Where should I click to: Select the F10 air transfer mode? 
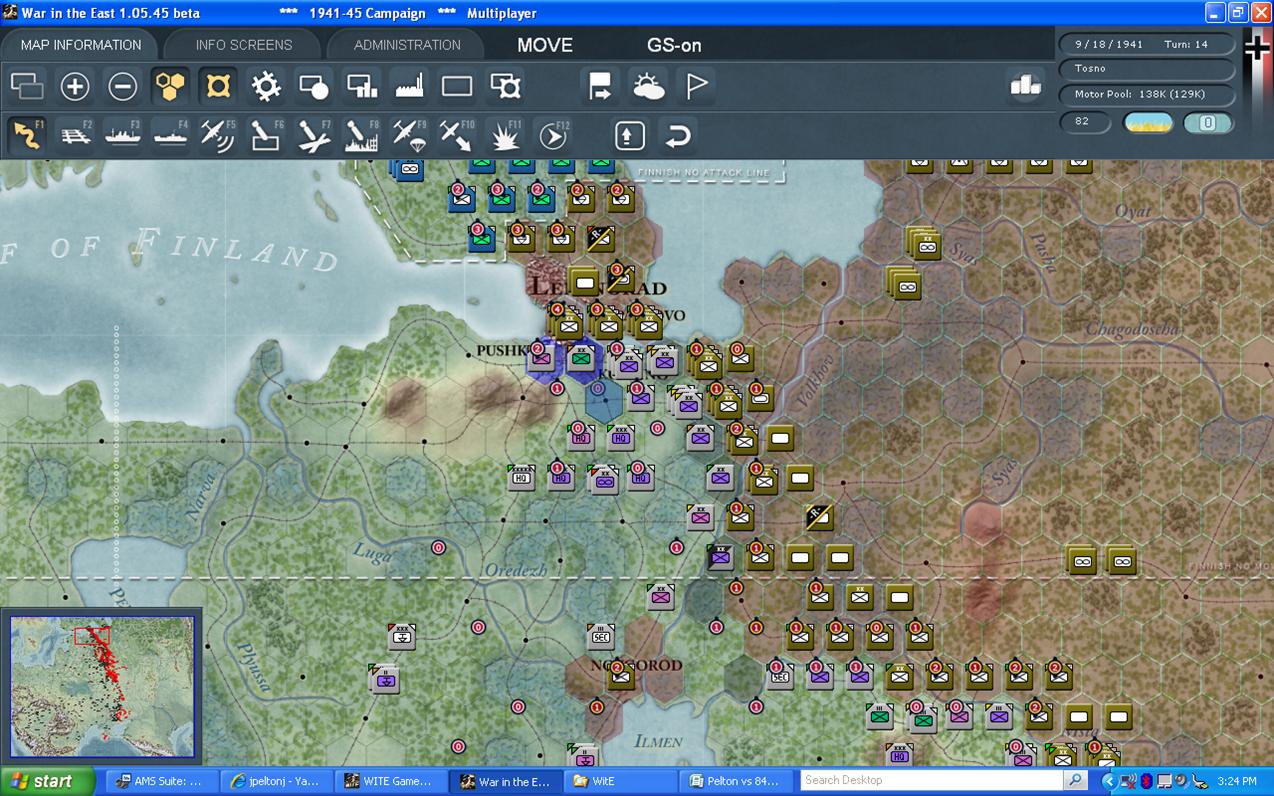pos(457,135)
